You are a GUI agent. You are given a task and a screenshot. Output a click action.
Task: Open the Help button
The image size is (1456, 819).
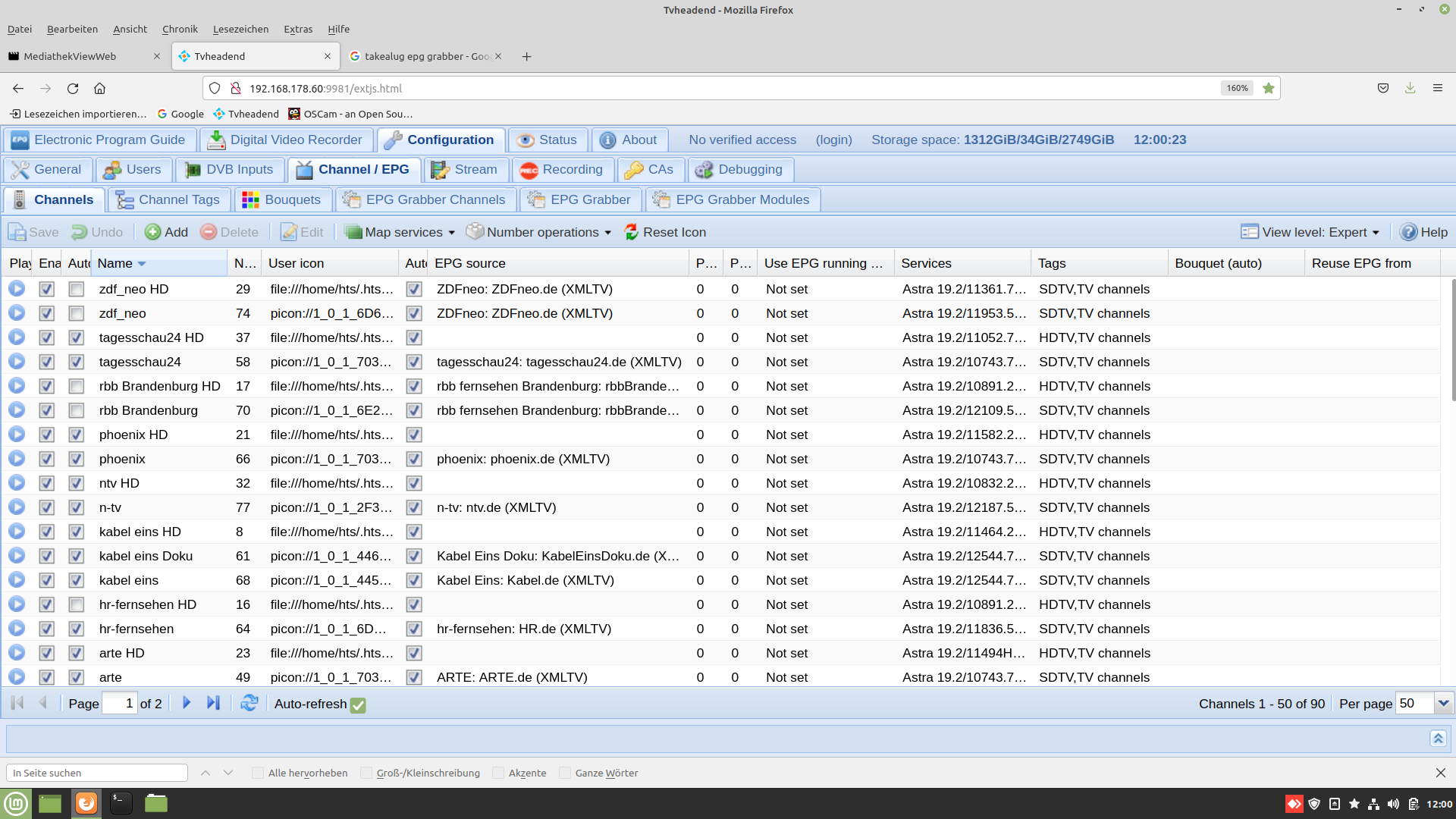click(1423, 232)
